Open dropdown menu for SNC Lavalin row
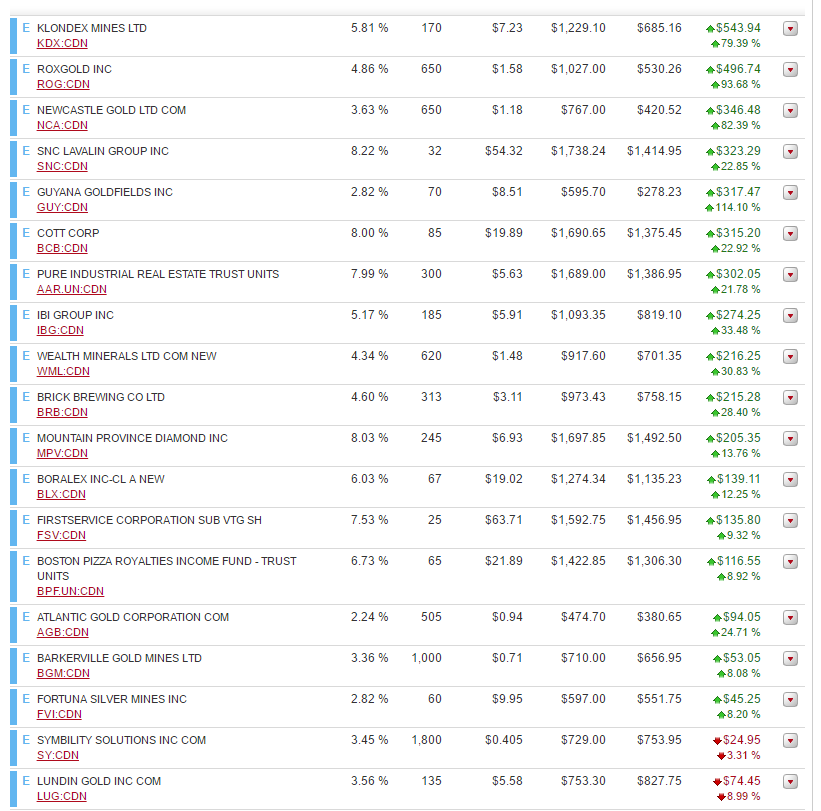821x811 pixels. (790, 151)
